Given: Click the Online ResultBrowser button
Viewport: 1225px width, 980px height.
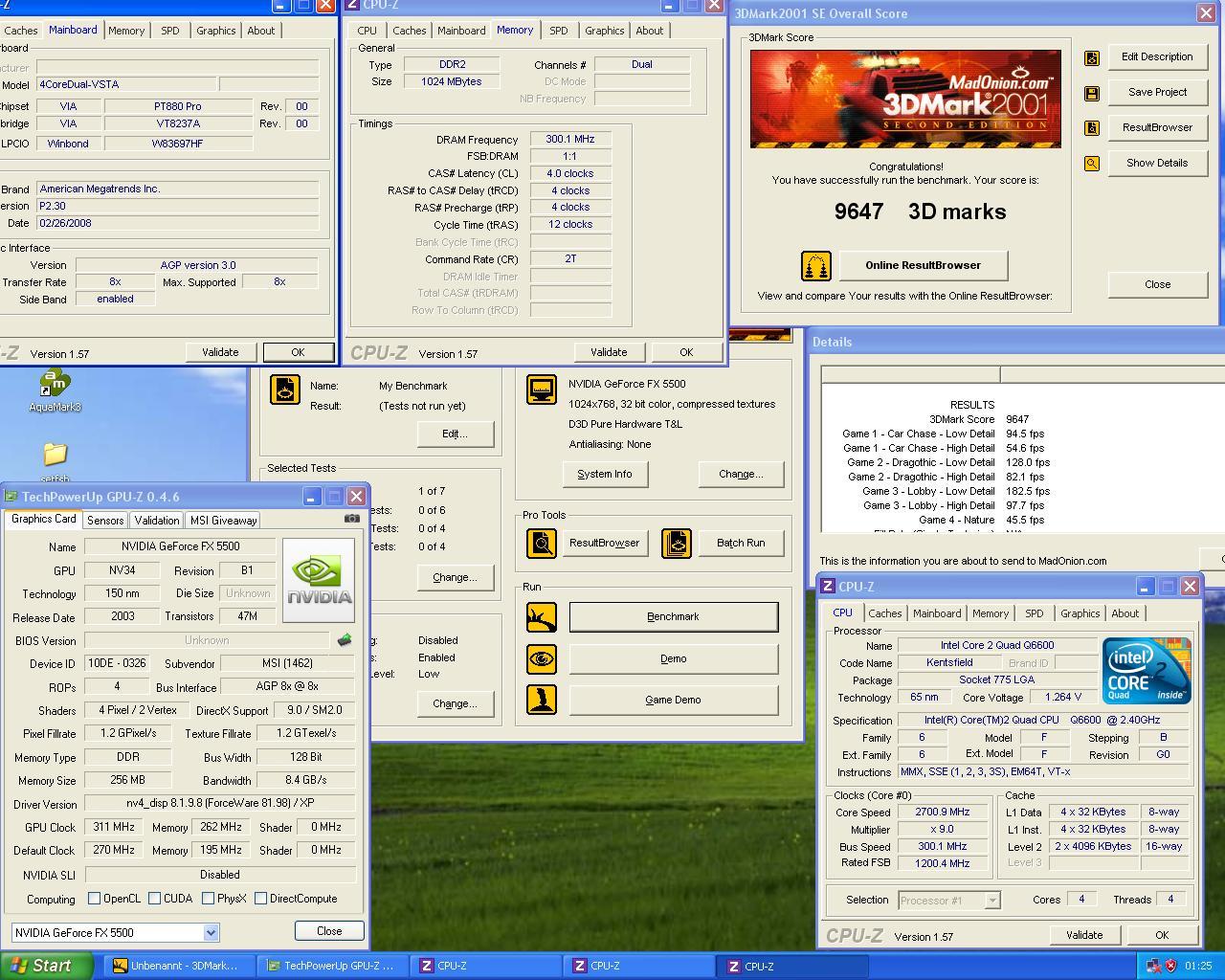Looking at the screenshot, I should [923, 265].
